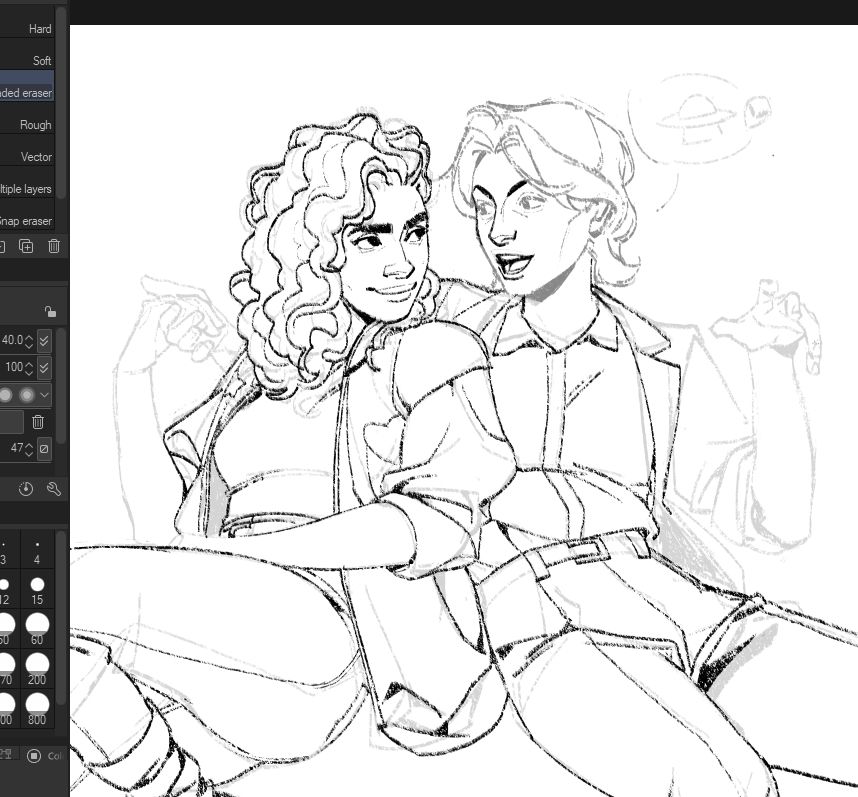858x797 pixels.
Task: Reset tool properties to initial settings
Action: (26, 489)
